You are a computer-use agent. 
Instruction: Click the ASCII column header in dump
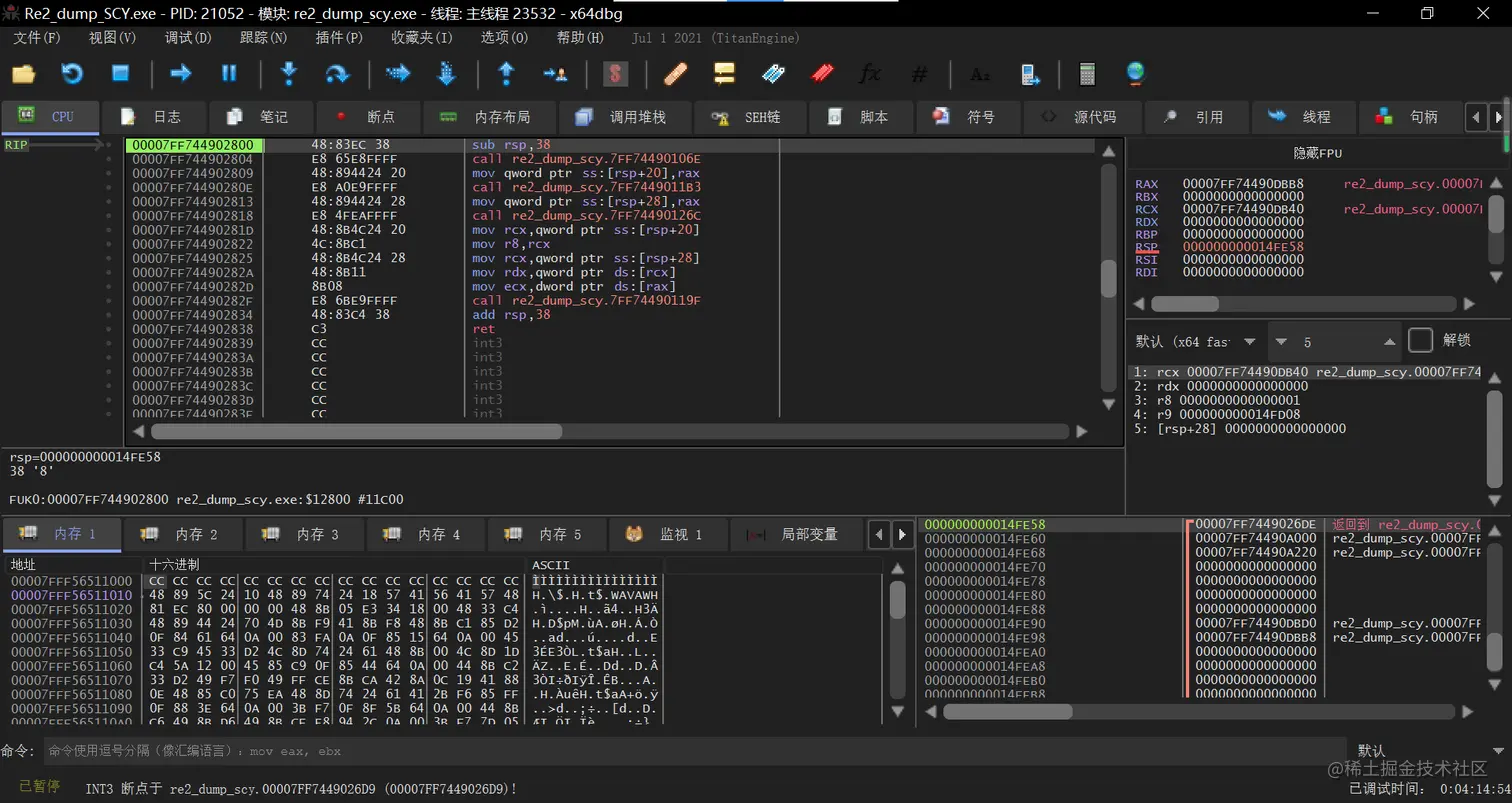[x=595, y=565]
